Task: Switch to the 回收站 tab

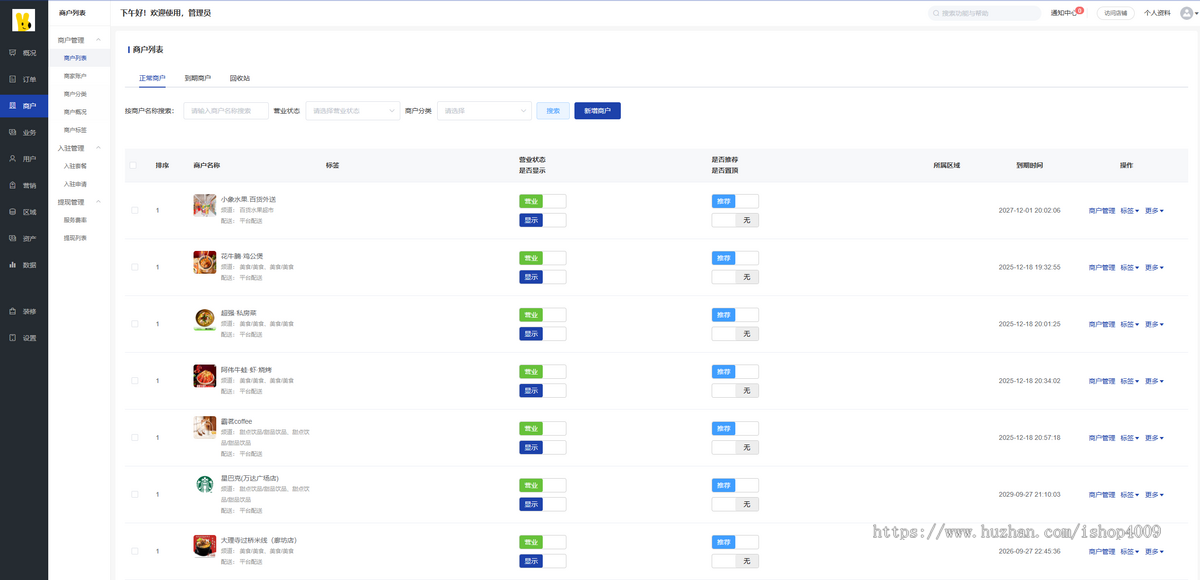Action: (x=240, y=77)
